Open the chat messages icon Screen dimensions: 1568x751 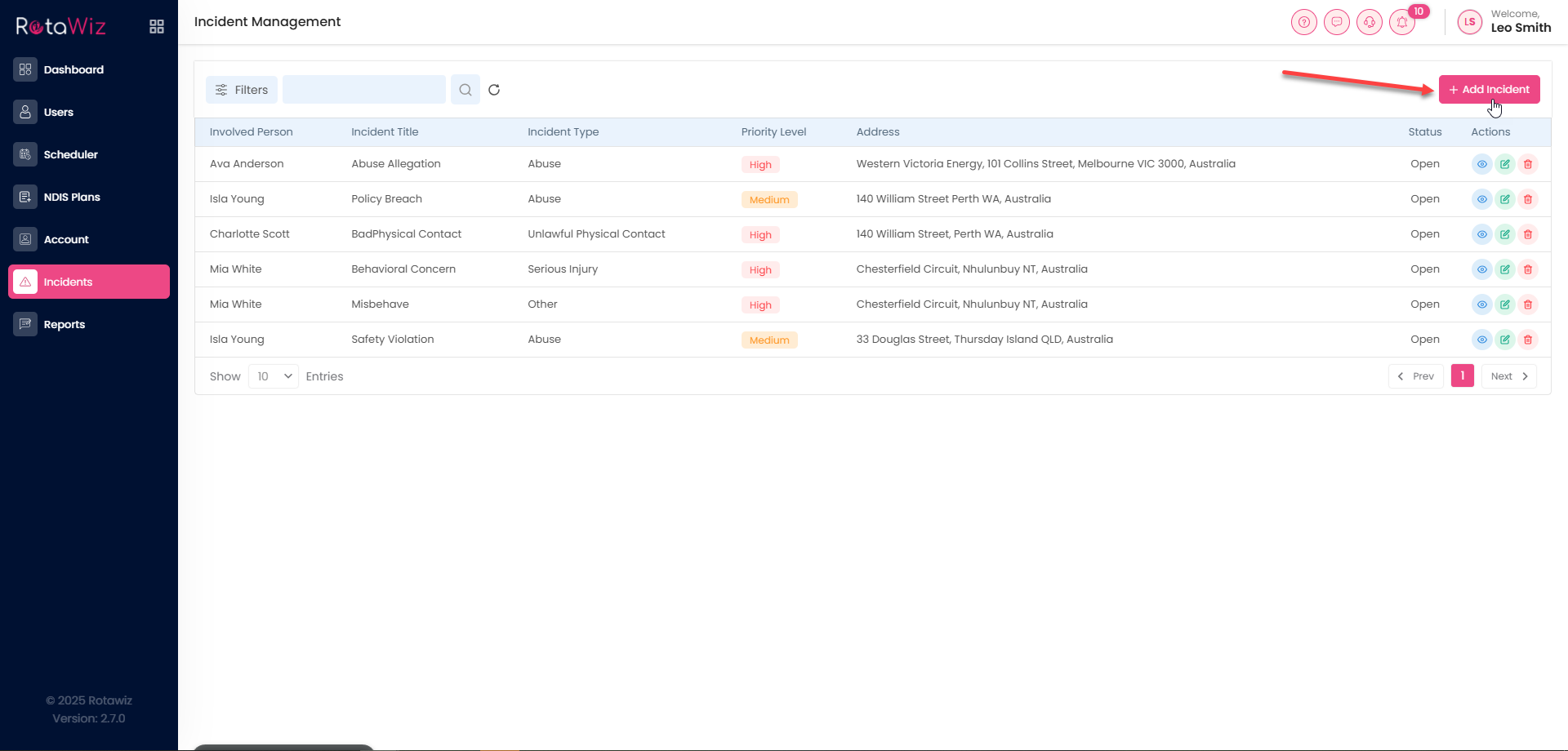pos(1336,22)
